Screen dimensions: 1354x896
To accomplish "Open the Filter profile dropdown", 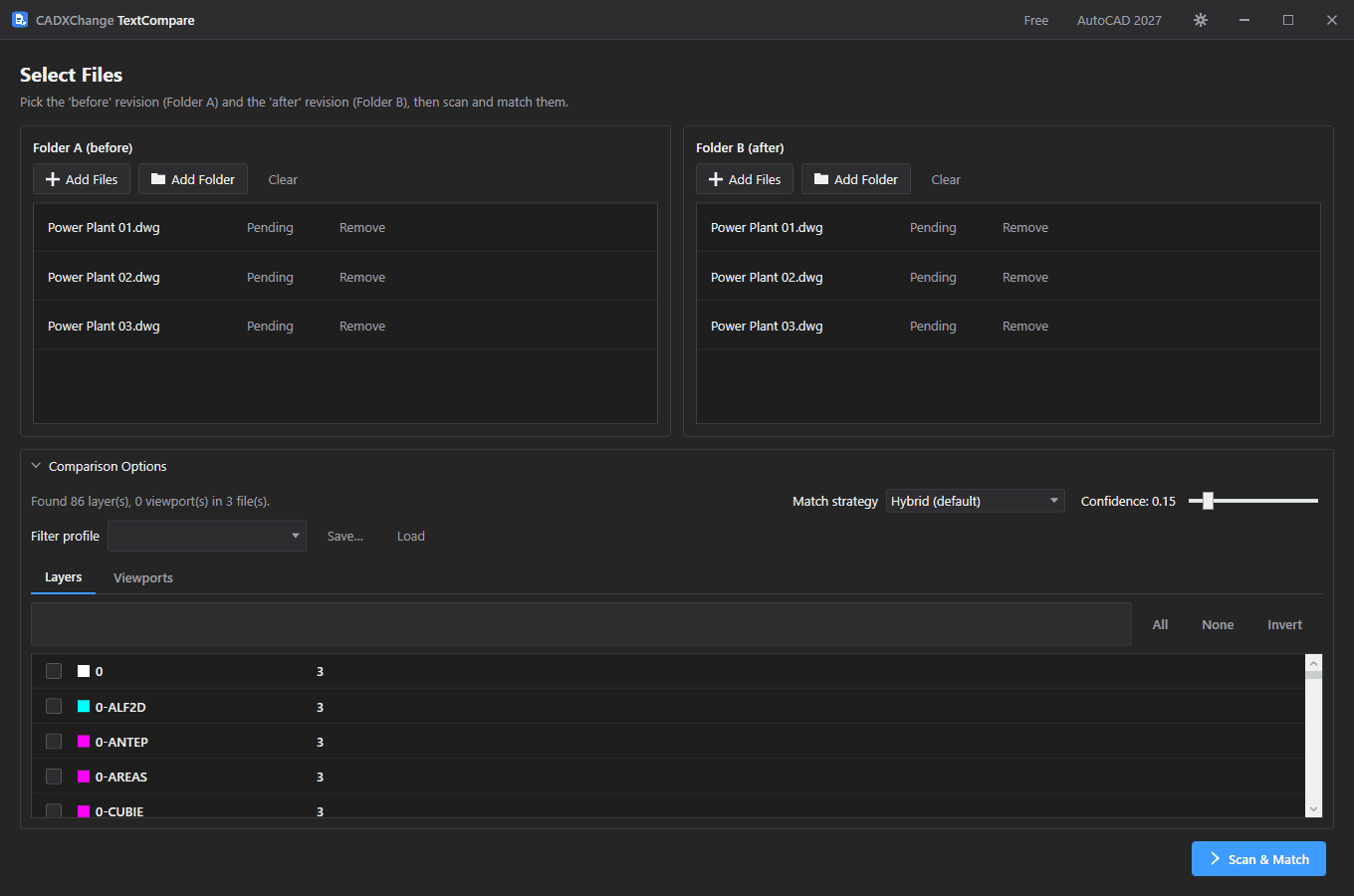I will point(207,536).
